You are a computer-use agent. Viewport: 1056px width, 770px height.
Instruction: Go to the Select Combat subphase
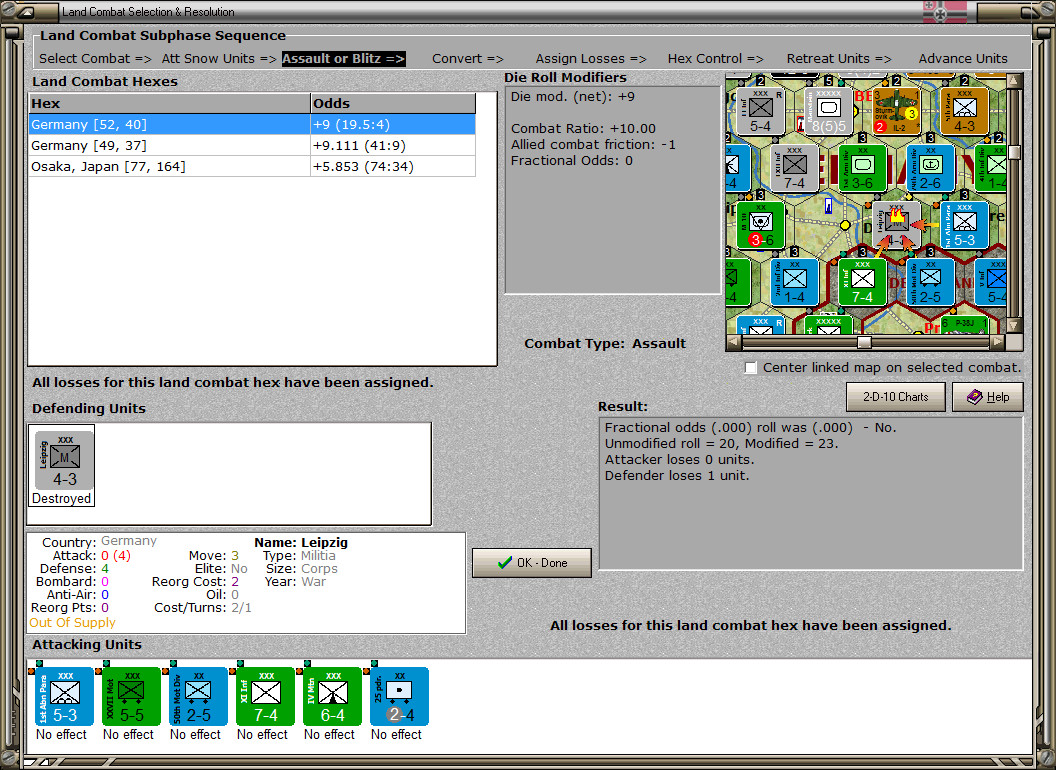click(95, 59)
